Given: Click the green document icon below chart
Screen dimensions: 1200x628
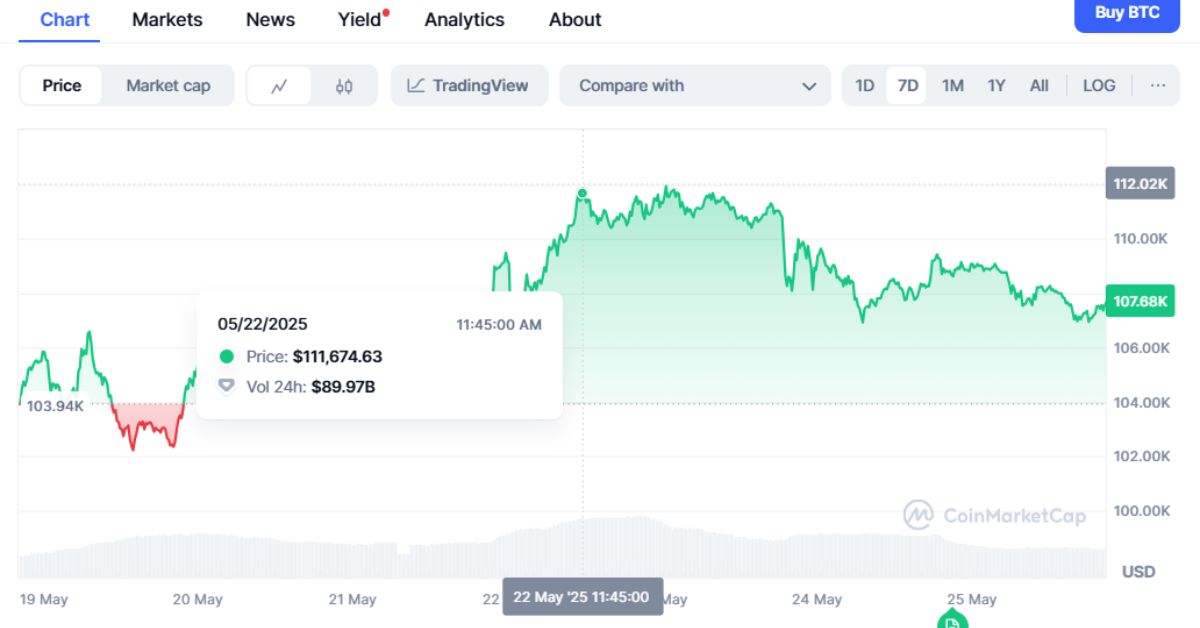Looking at the screenshot, I should click(x=952, y=621).
